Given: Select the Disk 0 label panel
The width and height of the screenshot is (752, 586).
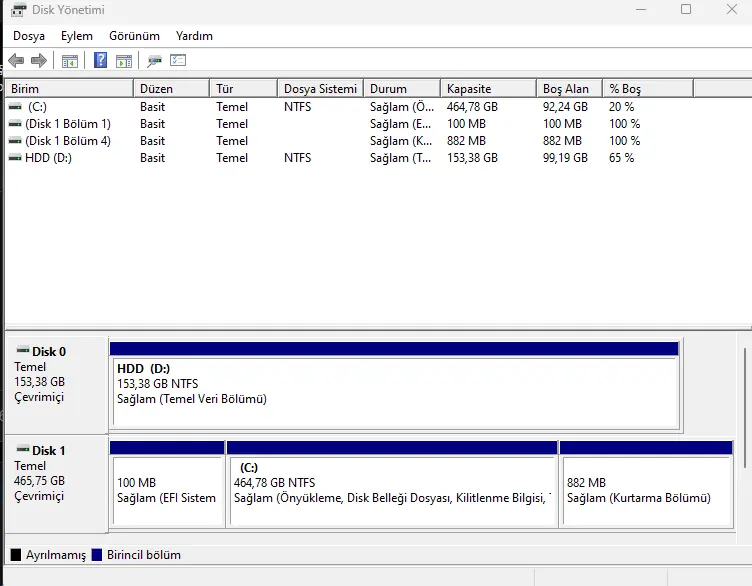Looking at the screenshot, I should 56,385.
